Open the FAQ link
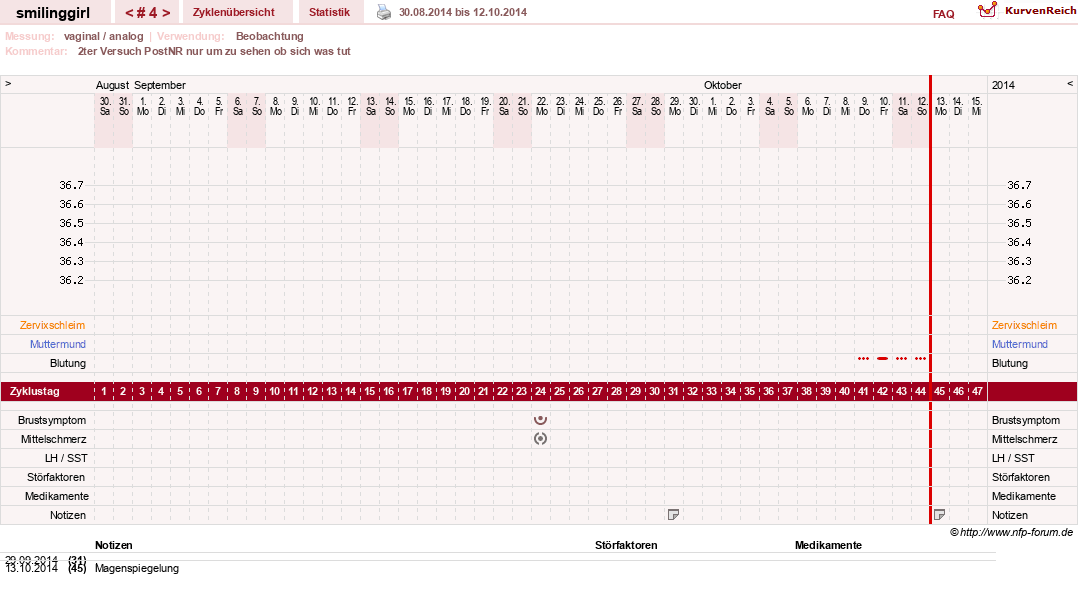The width and height of the screenshot is (1078, 604). click(x=943, y=14)
